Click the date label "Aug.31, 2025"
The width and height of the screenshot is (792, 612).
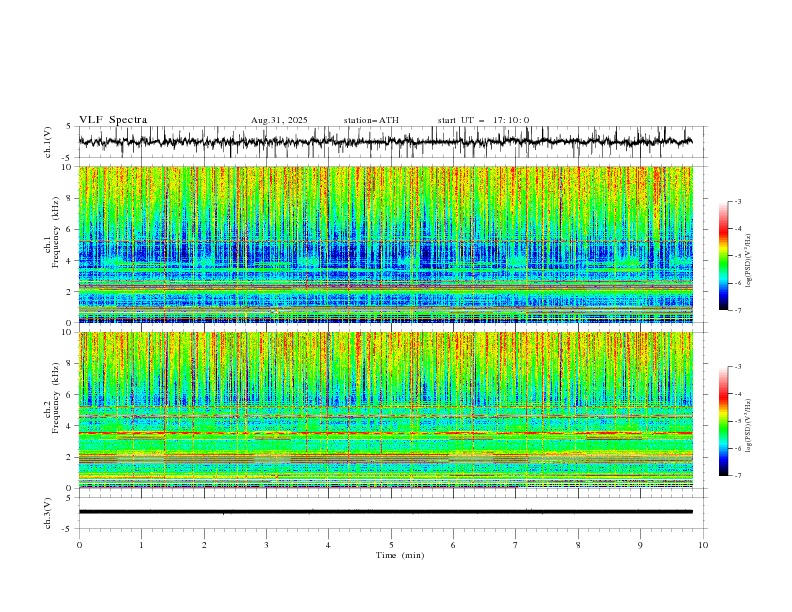(x=279, y=120)
